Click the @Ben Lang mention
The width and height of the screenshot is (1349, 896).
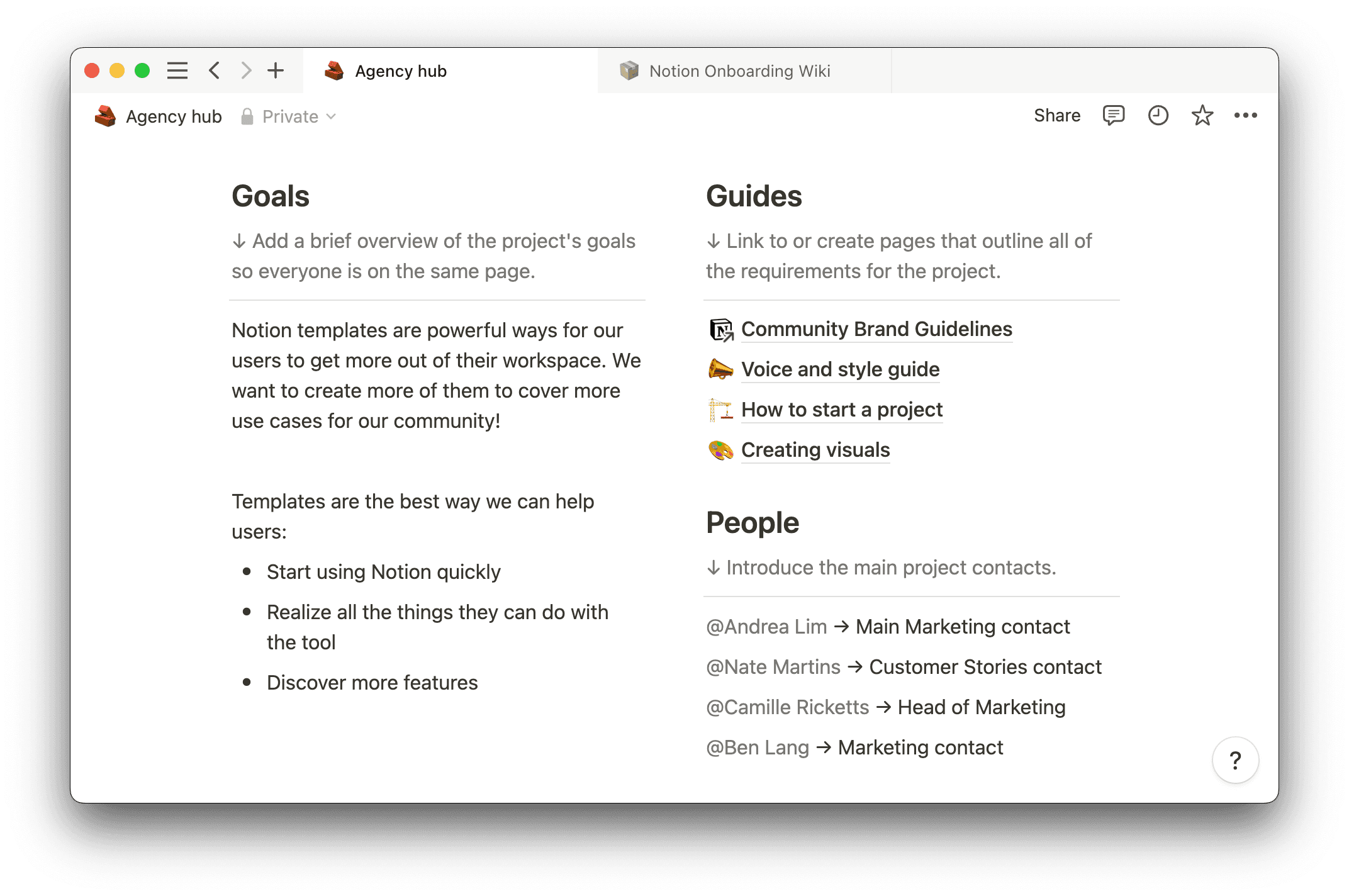click(x=758, y=747)
